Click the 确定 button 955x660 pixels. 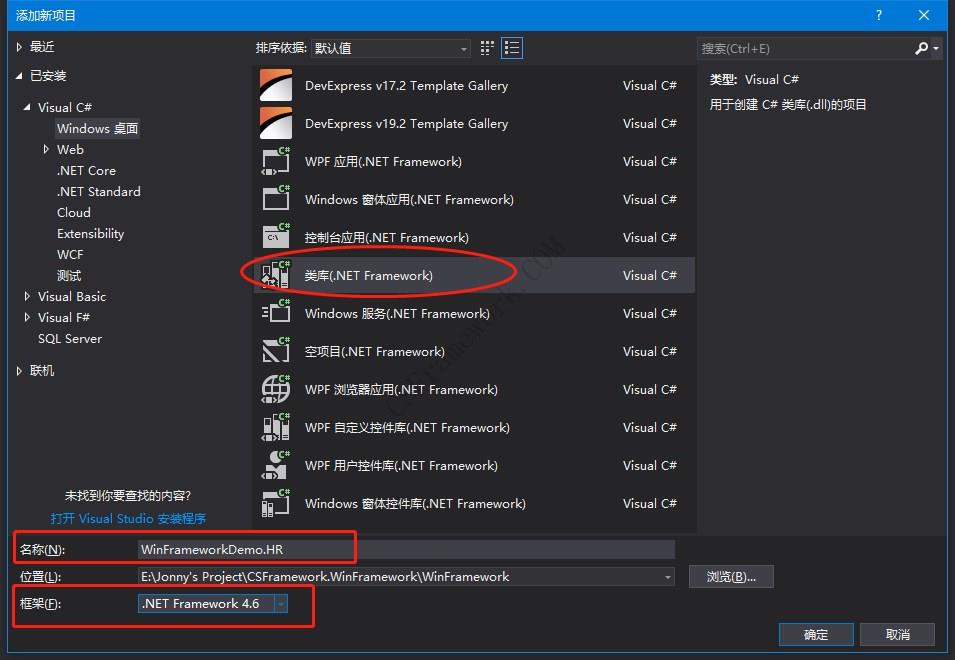815,634
